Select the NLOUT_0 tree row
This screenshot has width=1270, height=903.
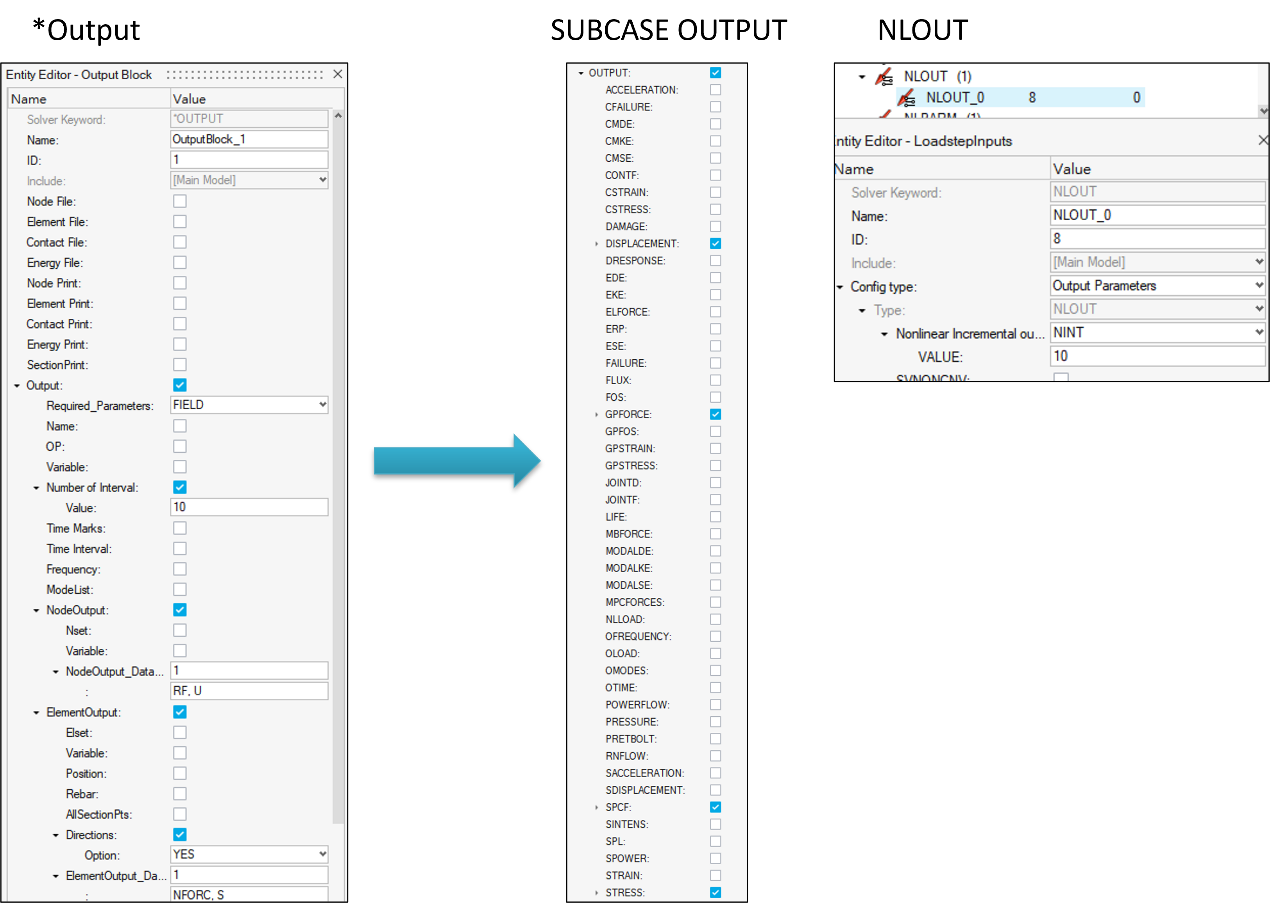coord(1000,98)
